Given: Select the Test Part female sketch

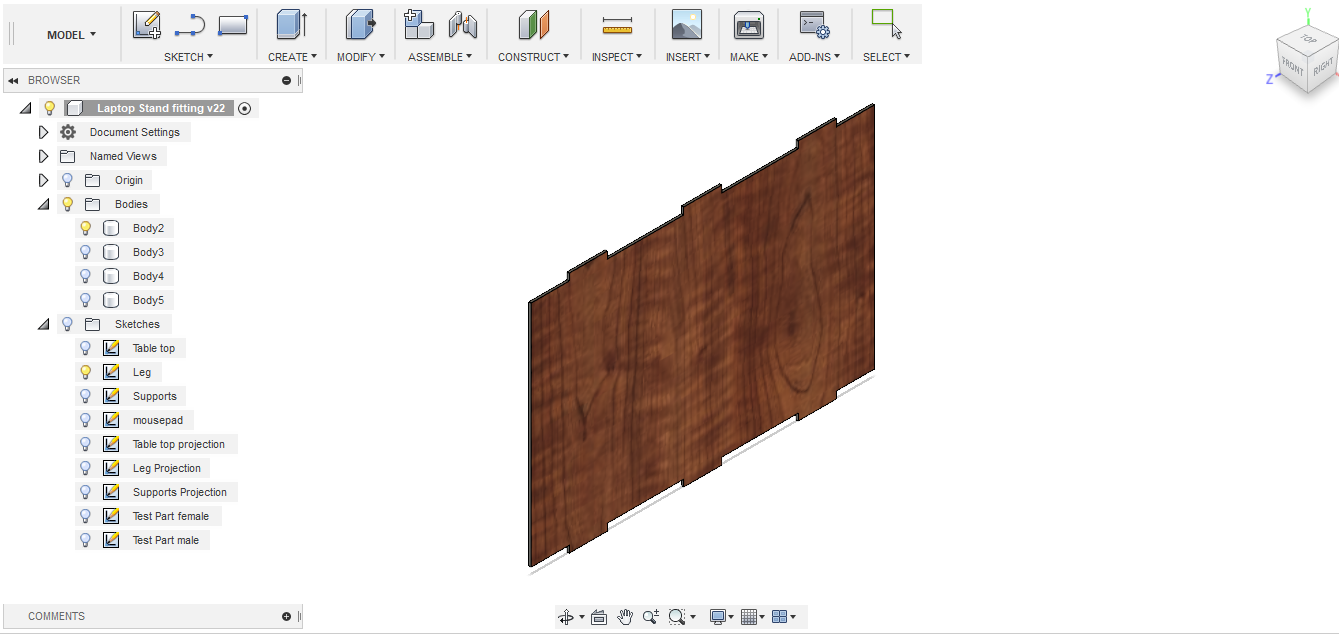Looking at the screenshot, I should [x=171, y=516].
